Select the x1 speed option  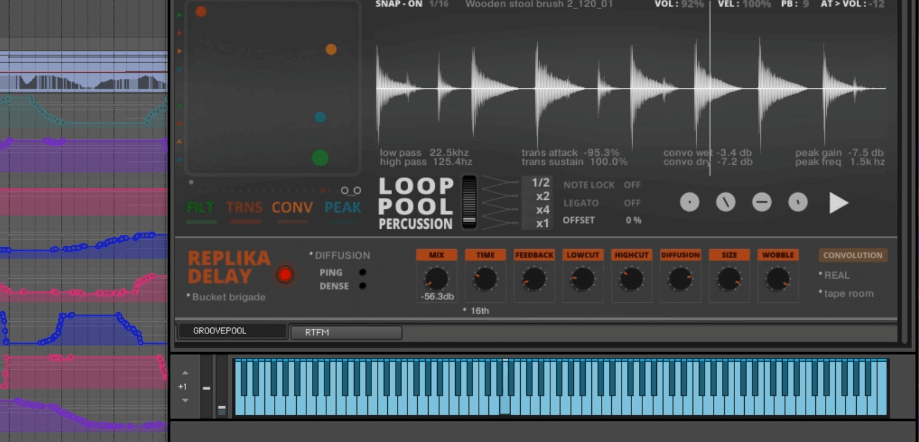click(542, 223)
